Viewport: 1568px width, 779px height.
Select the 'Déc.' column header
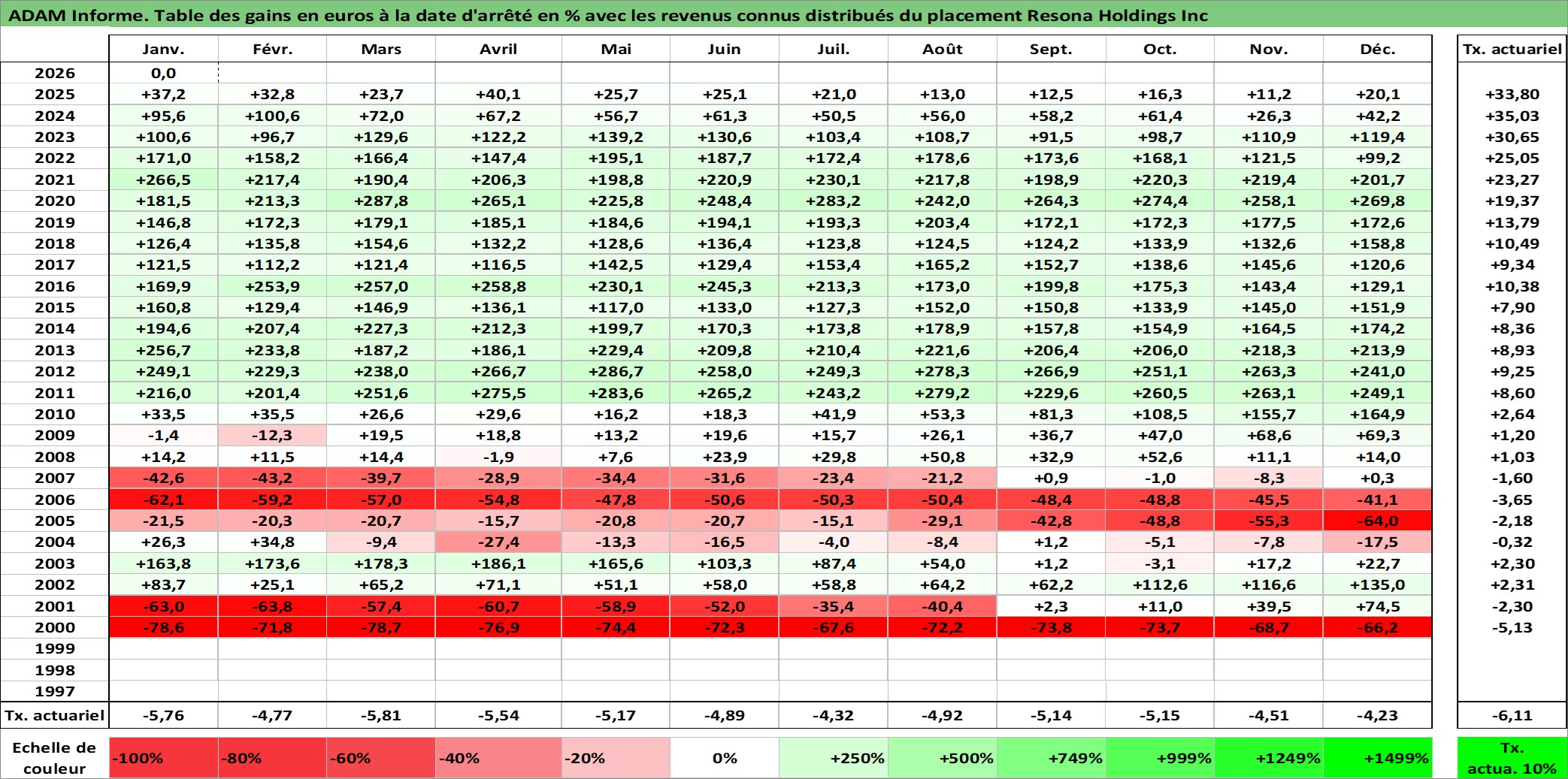click(1378, 49)
